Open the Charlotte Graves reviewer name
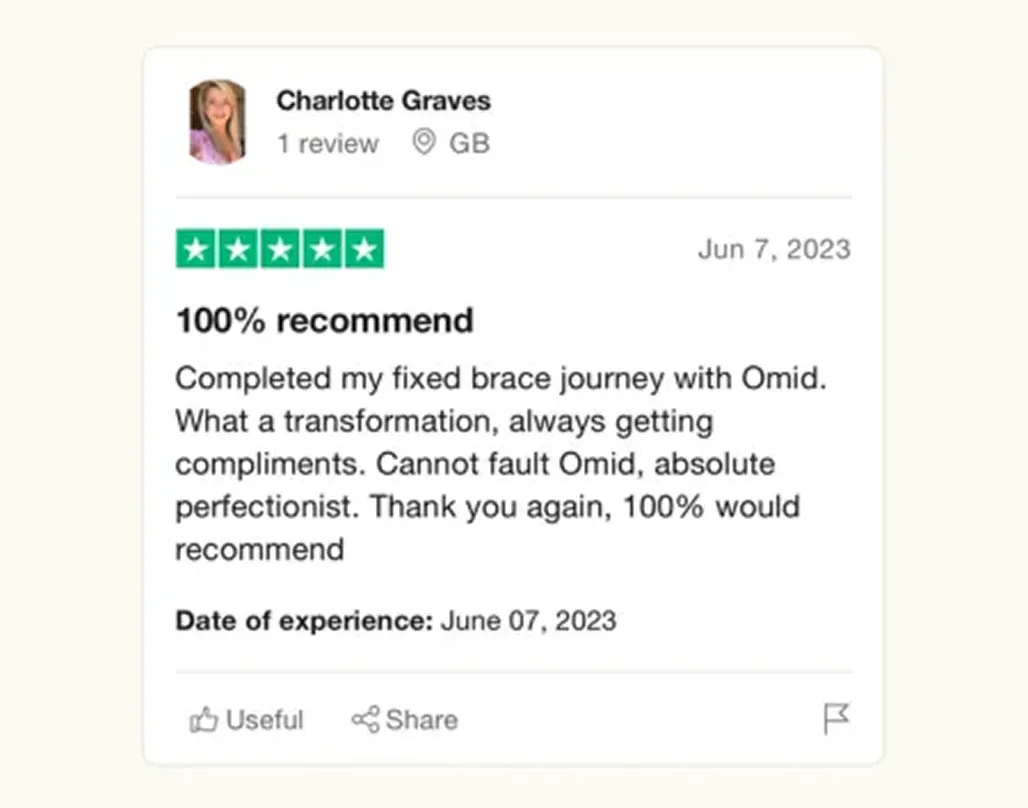 point(384,100)
